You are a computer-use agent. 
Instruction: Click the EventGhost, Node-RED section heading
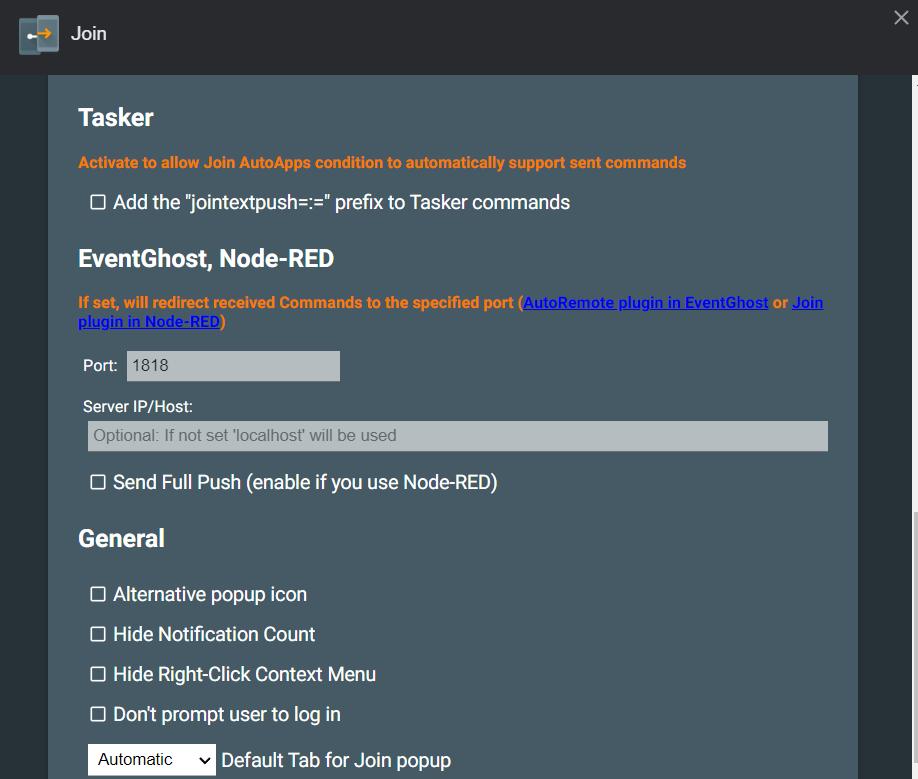206,259
